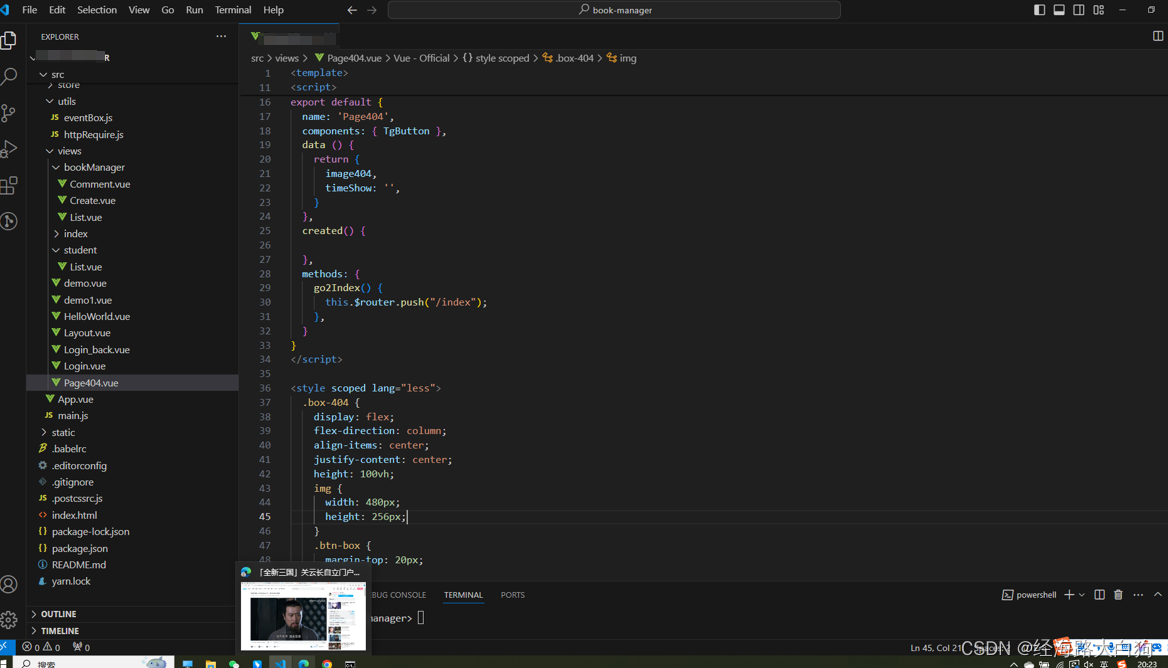Split the editor to the right

coord(1158,36)
